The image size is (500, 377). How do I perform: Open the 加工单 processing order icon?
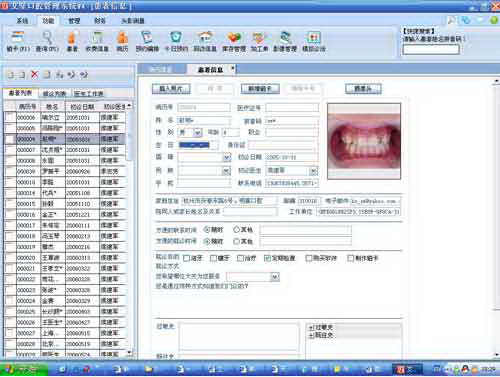259,42
